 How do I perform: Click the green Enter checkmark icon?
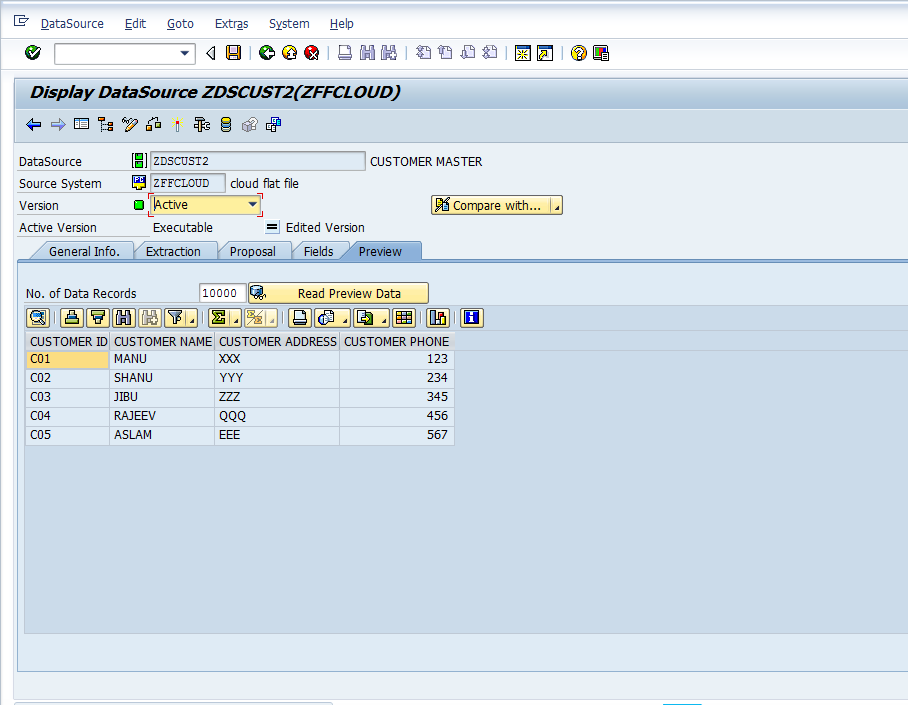[31, 52]
